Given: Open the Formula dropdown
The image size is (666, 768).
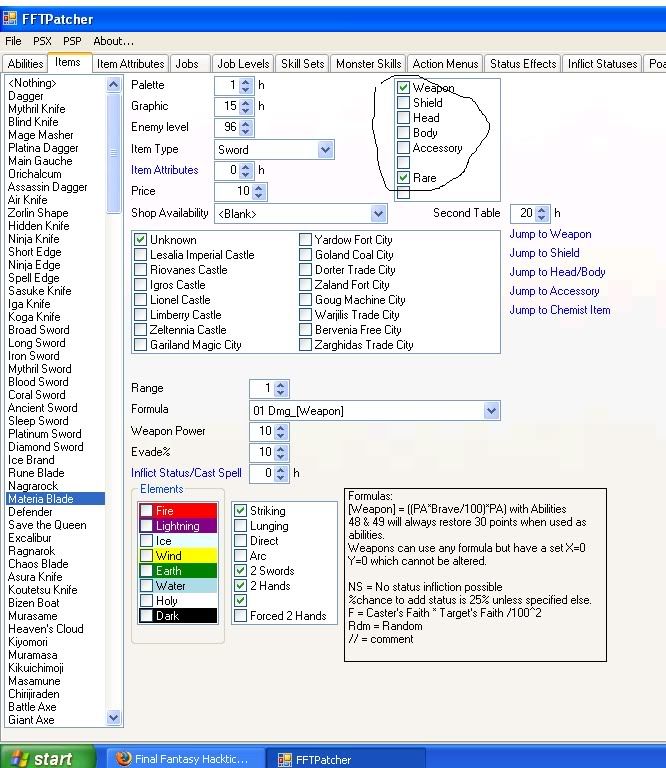Looking at the screenshot, I should click(491, 410).
